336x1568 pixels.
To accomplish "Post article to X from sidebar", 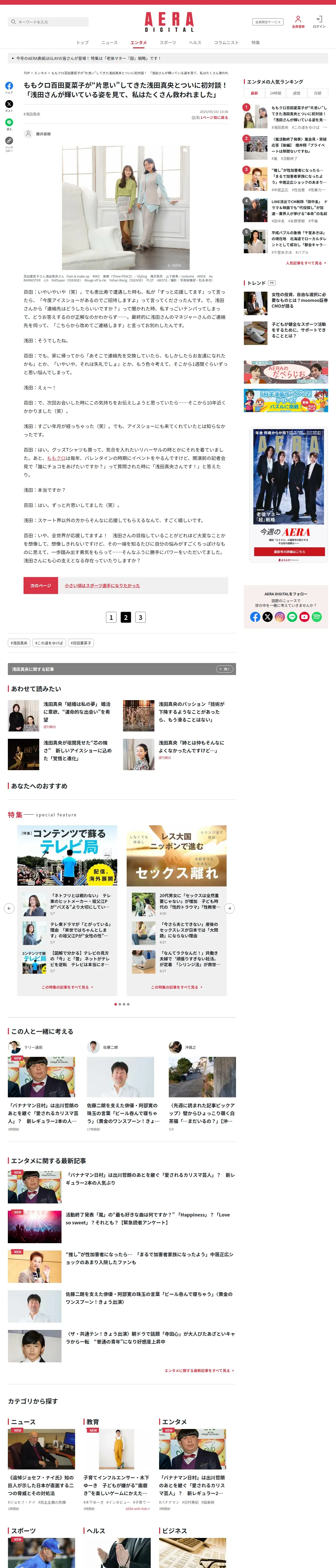I will [9, 104].
